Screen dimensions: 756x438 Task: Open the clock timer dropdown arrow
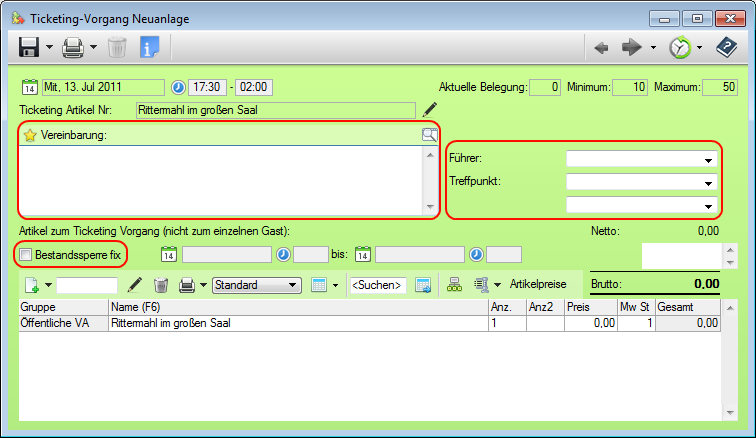(700, 47)
